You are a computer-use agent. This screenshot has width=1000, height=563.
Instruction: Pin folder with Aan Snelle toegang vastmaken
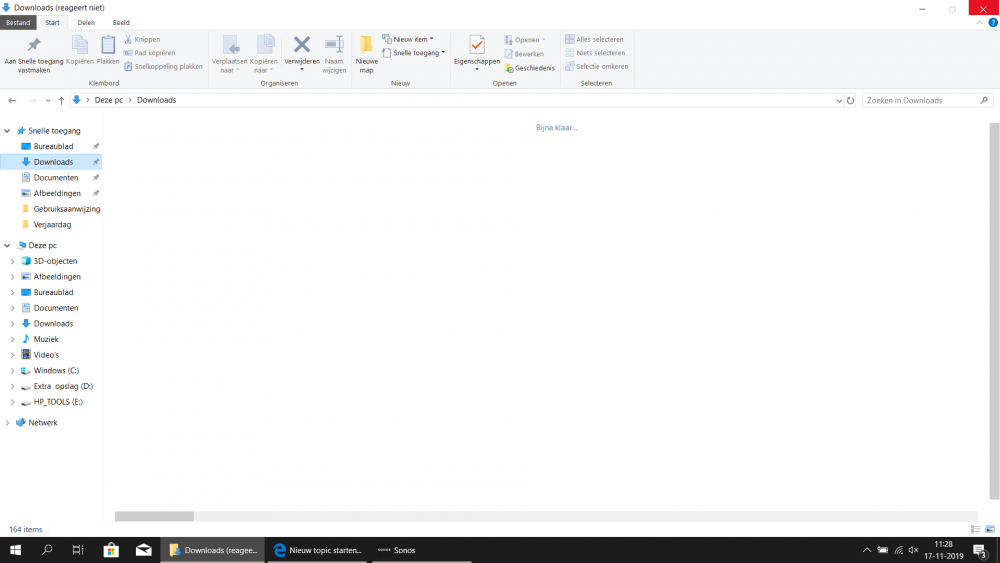(x=34, y=46)
